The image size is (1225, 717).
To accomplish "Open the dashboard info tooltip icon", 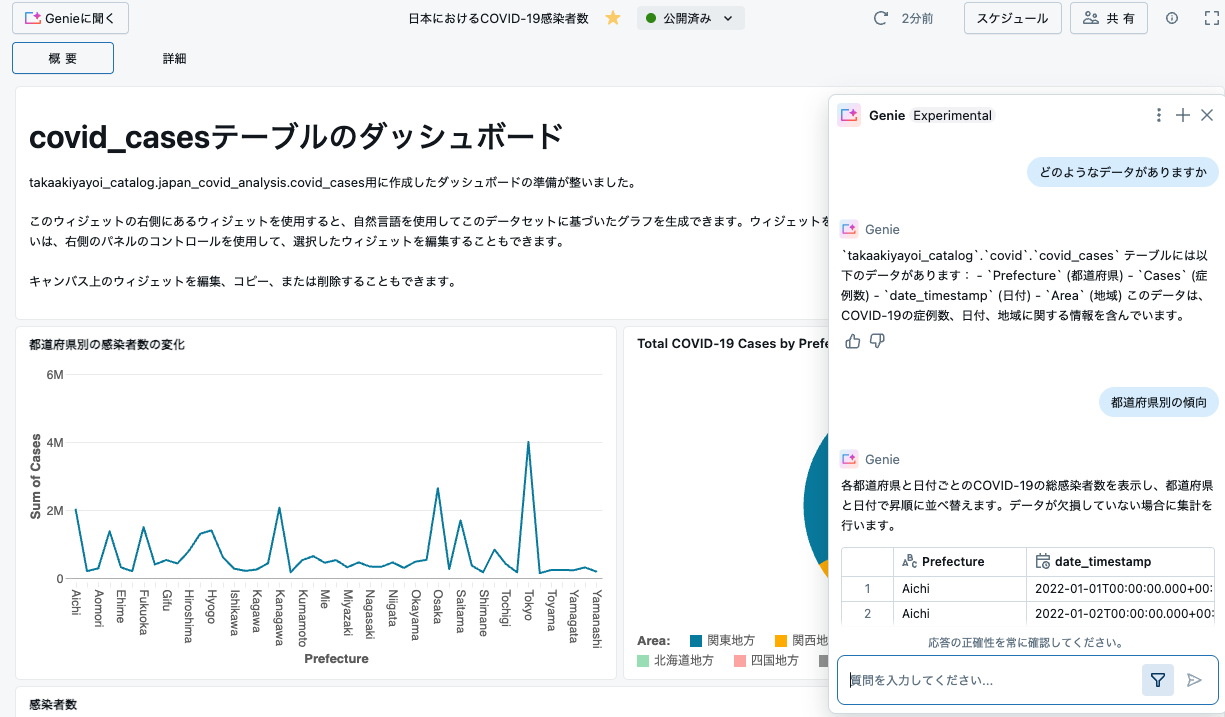I will (x=1173, y=17).
